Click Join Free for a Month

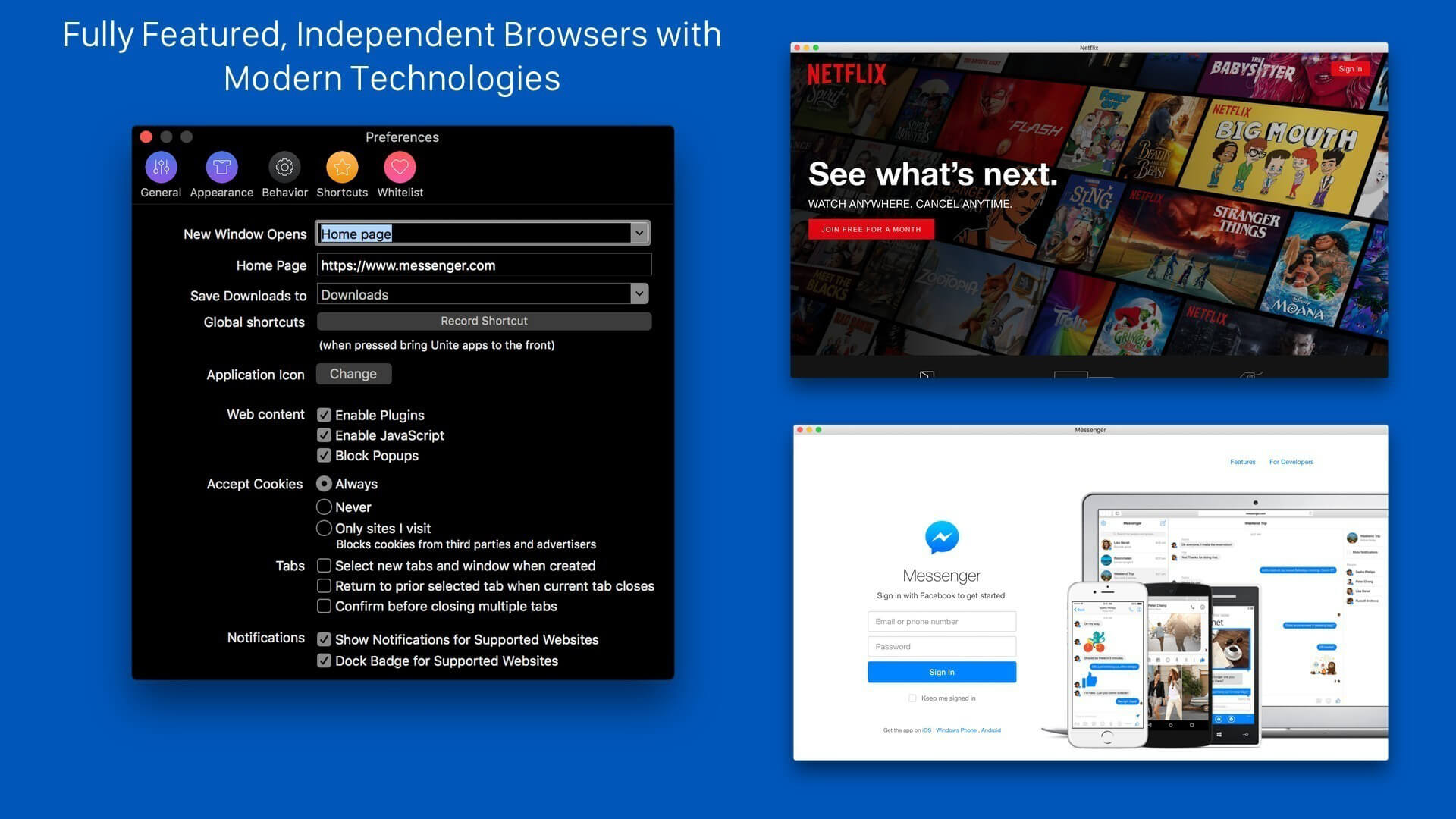click(x=871, y=228)
